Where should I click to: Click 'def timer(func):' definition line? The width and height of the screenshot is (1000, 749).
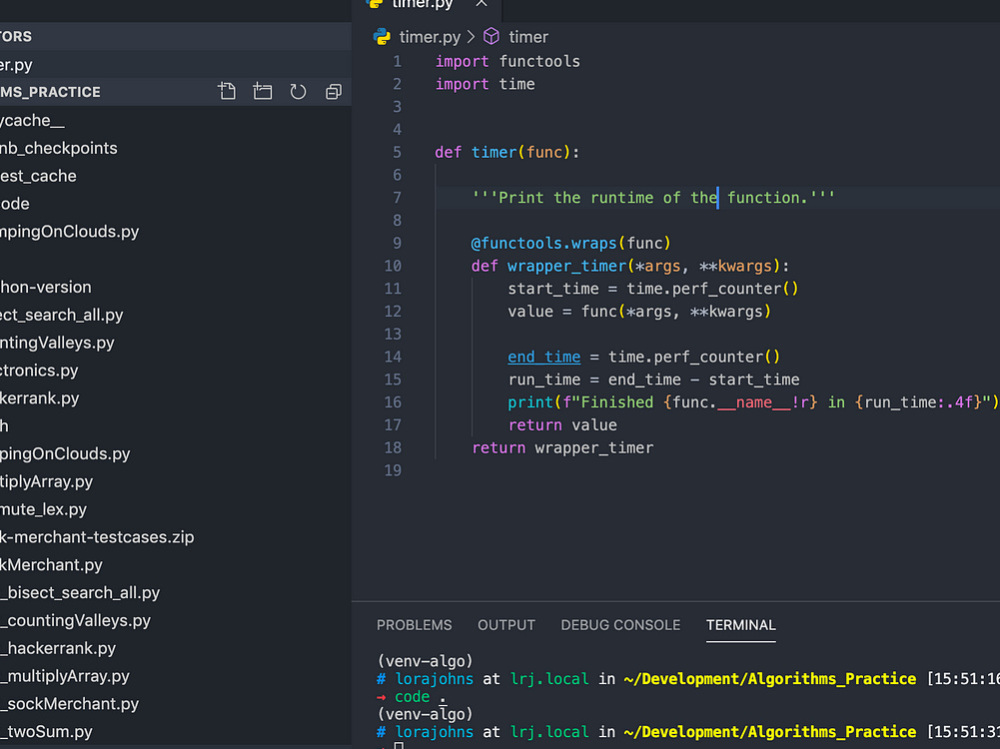[x=507, y=152]
